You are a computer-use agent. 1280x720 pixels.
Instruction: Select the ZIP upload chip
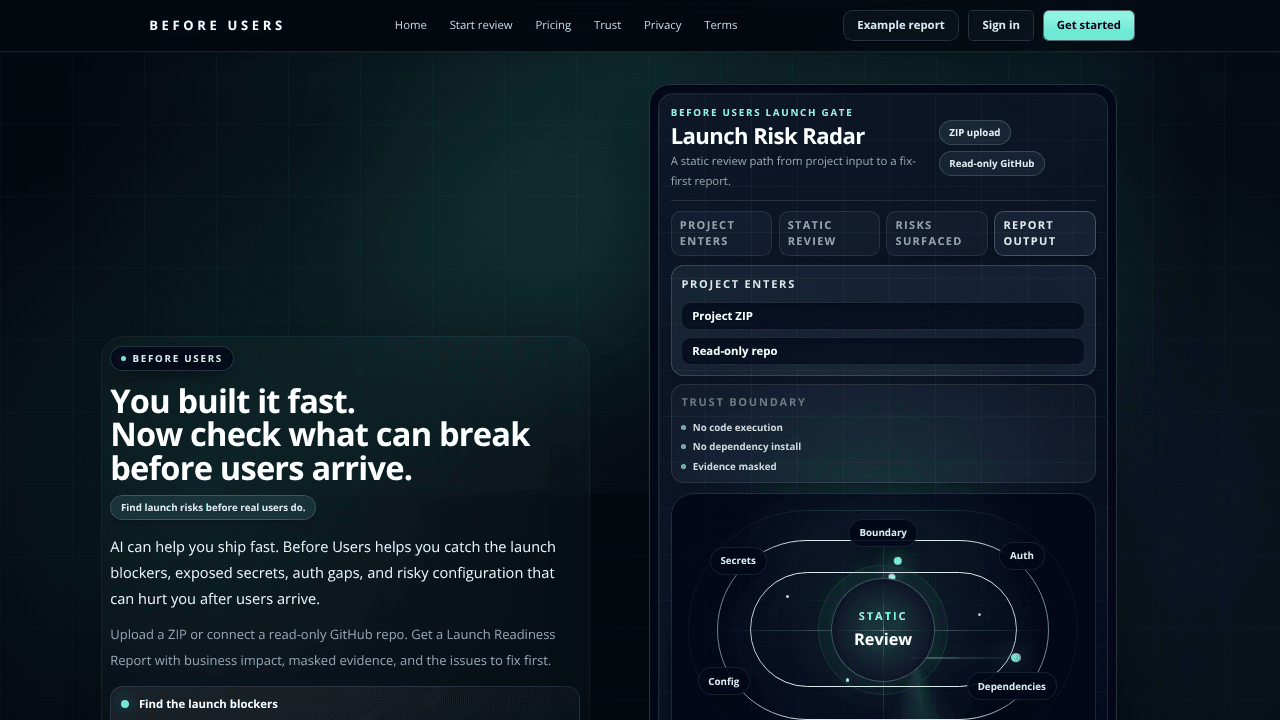pyautogui.click(x=974, y=132)
